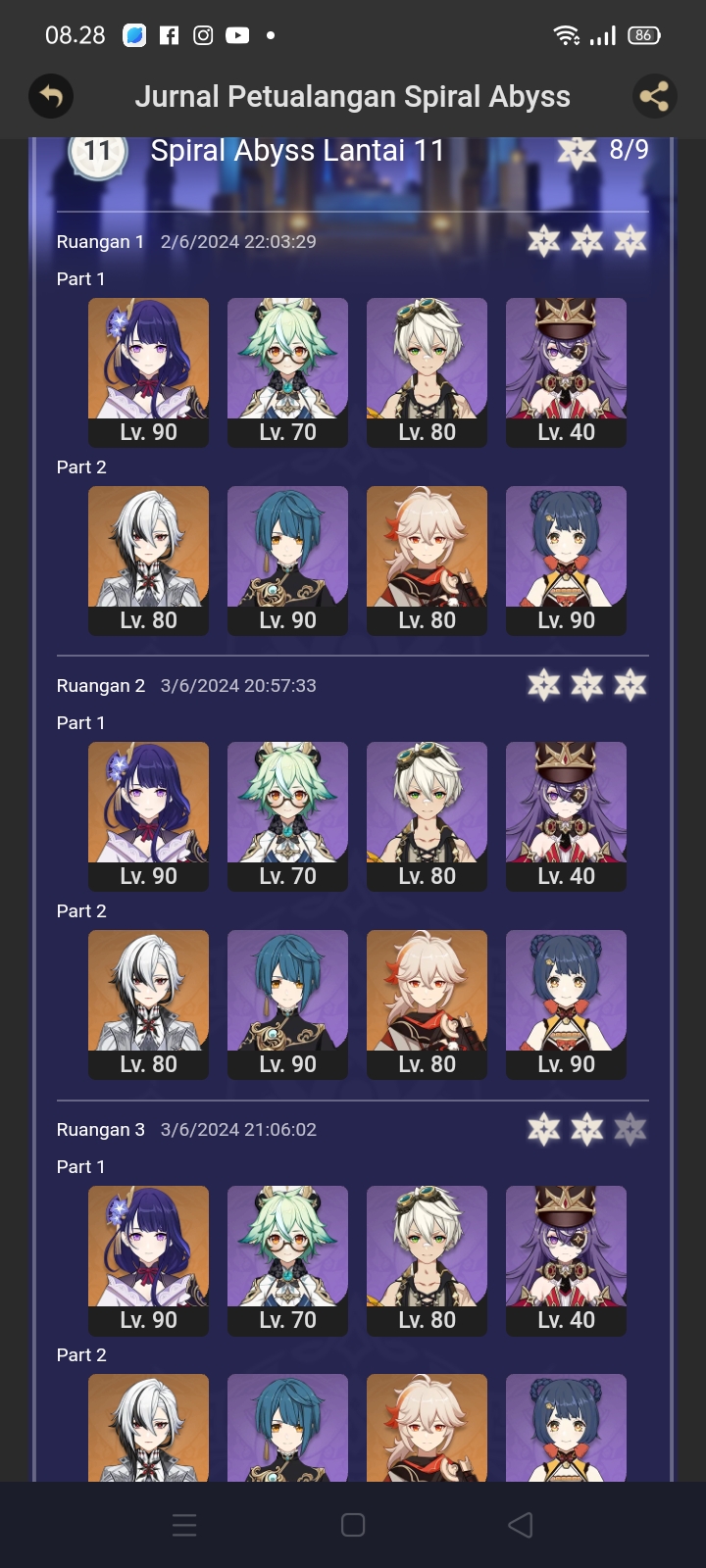The height and width of the screenshot is (1568, 706).
Task: Tap the first star of Ruangan 1
Action: point(544,241)
